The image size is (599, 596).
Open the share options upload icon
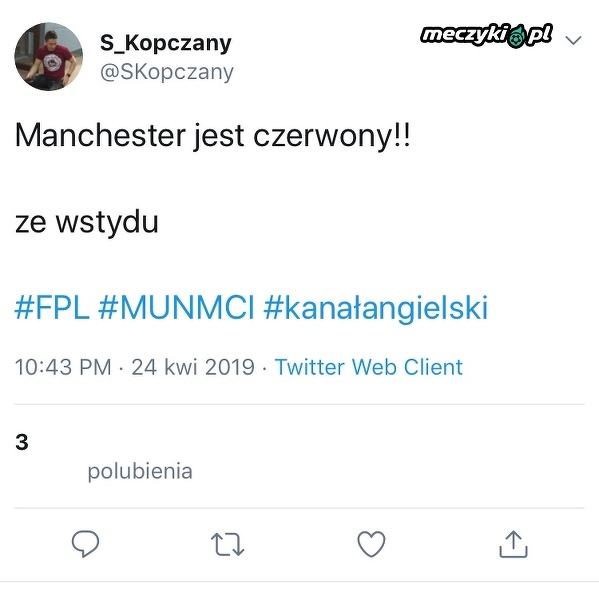[x=513, y=544]
